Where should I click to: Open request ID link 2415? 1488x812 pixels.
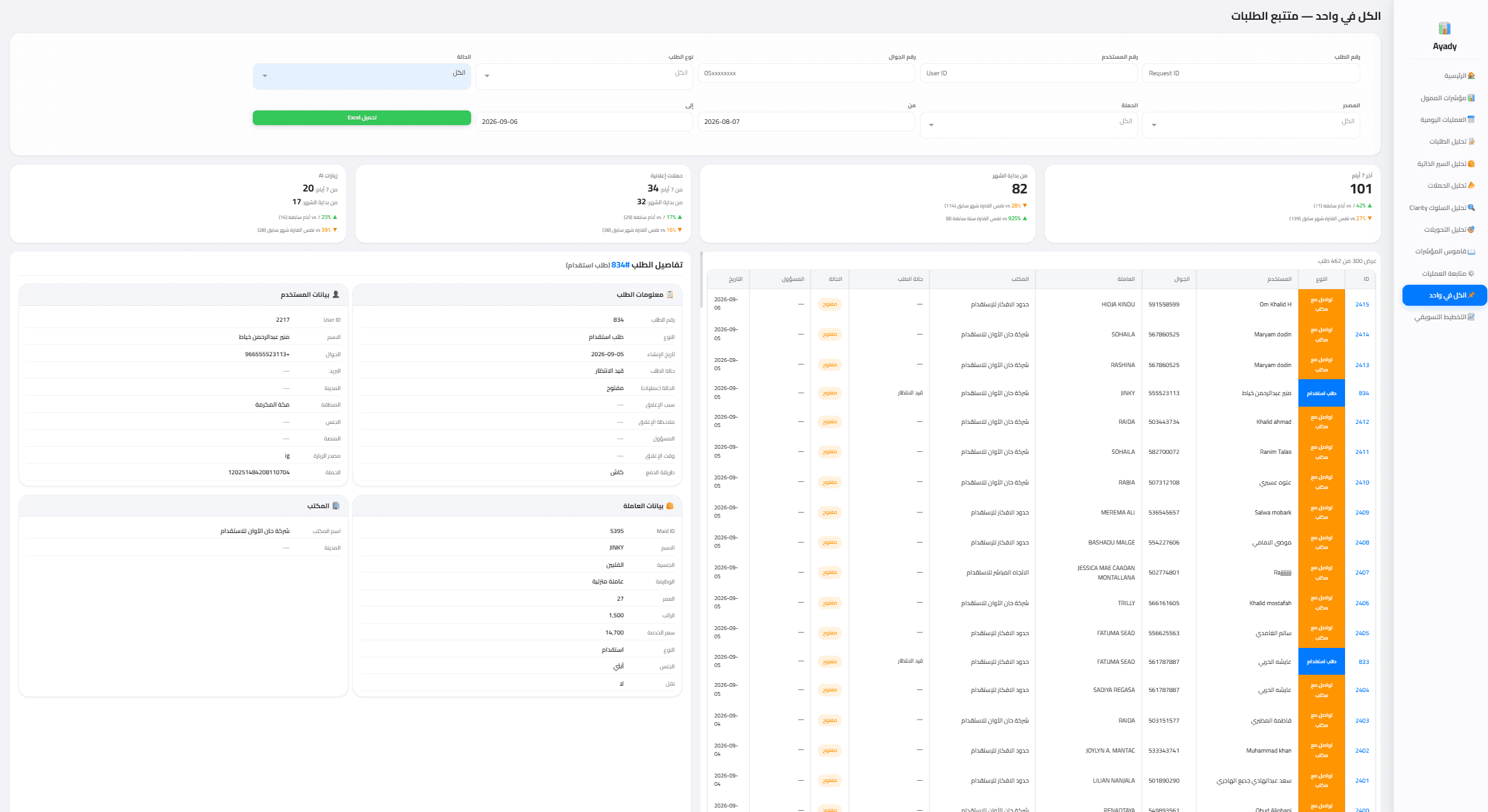[1362, 304]
